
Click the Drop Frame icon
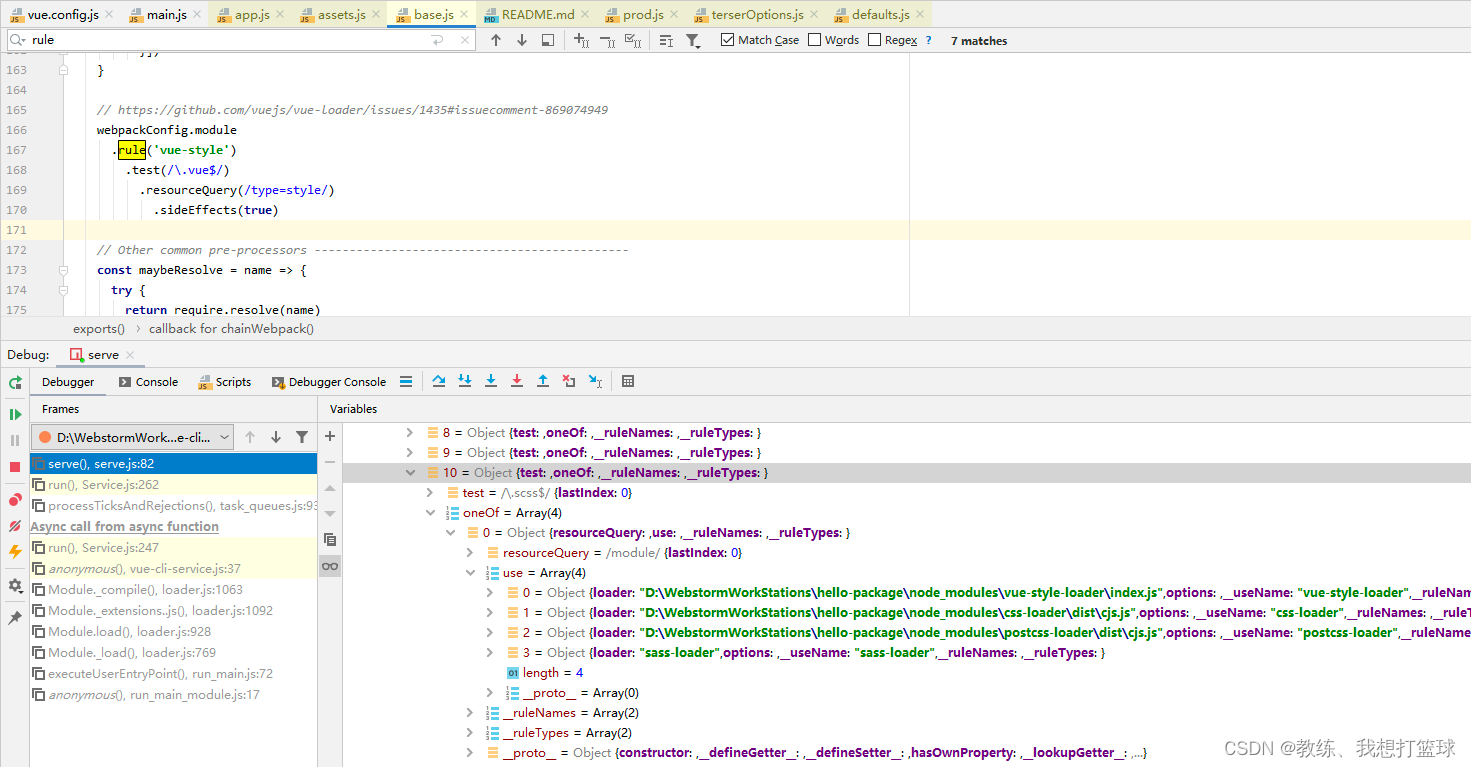pyautogui.click(x=569, y=381)
